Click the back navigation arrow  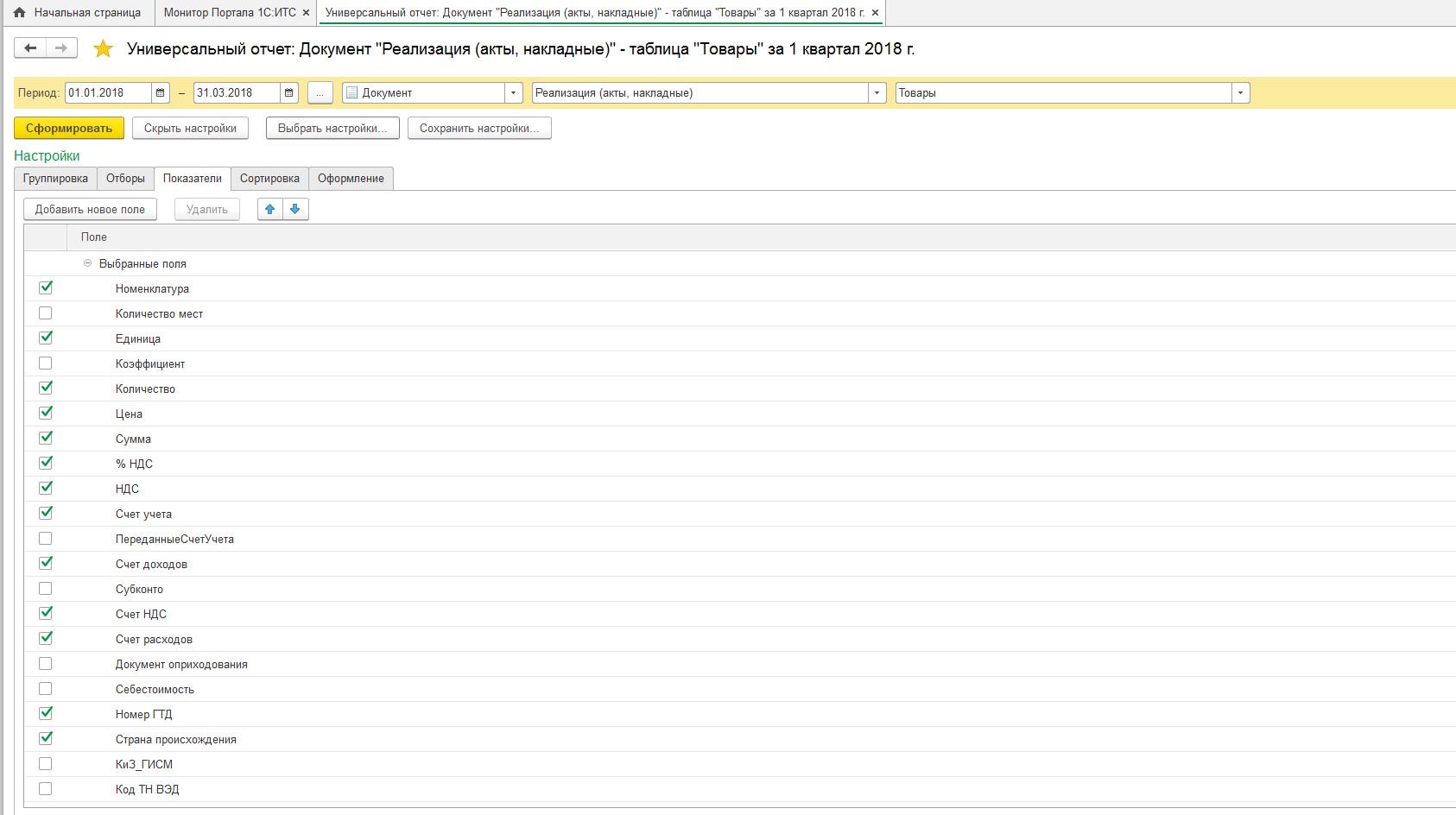coord(30,48)
